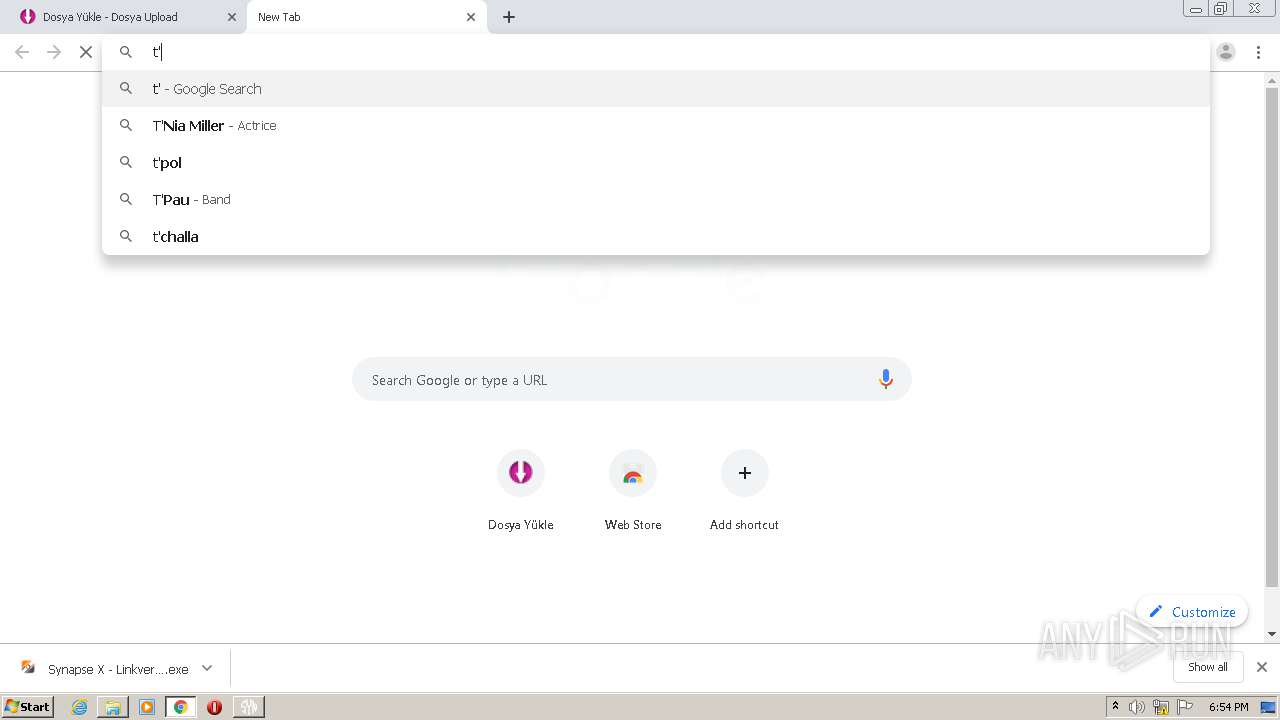Click the Show desktop button
The width and height of the screenshot is (1280, 720).
point(1269,707)
